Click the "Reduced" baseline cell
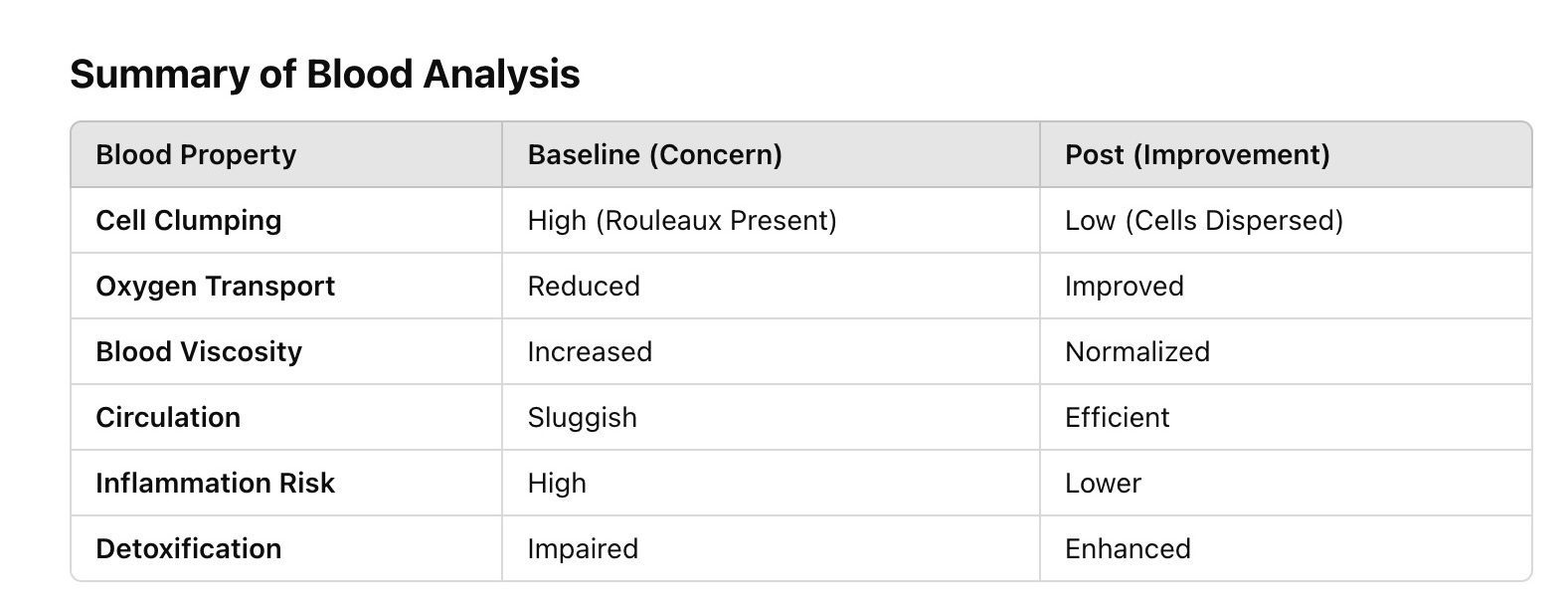Viewport: 1568px width, 607px height. point(584,287)
